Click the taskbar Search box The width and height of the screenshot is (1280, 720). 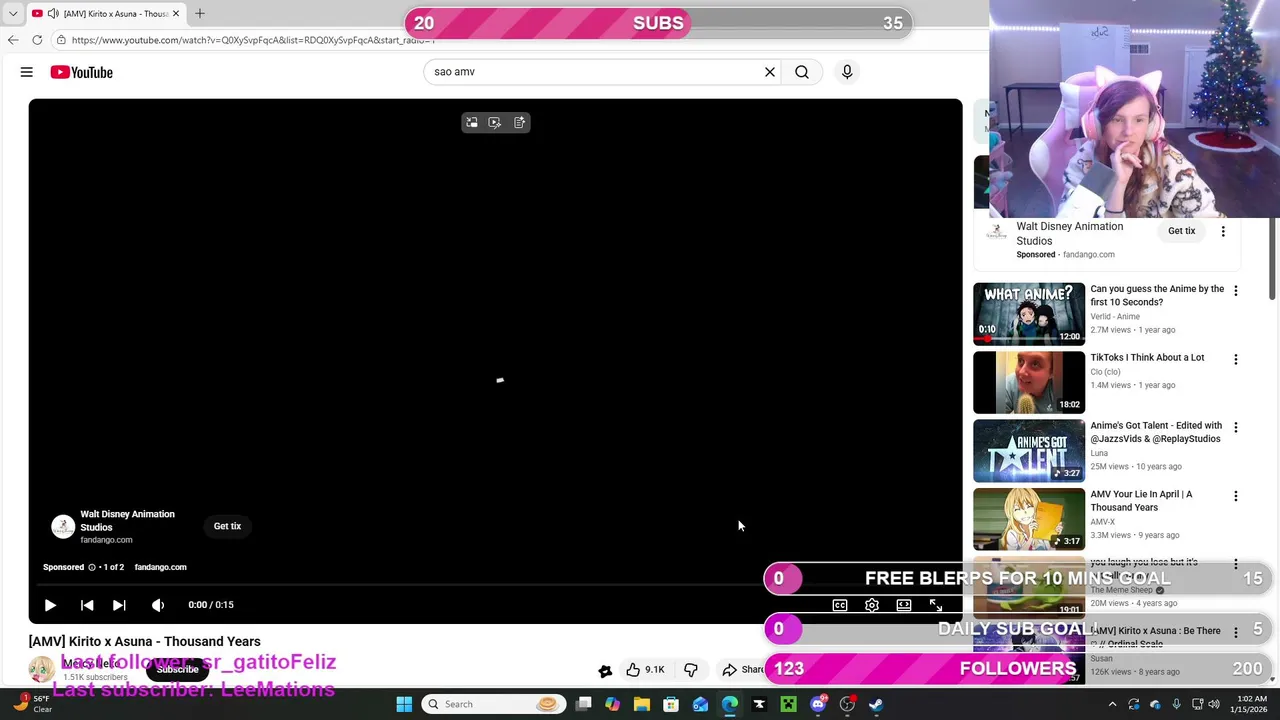493,704
